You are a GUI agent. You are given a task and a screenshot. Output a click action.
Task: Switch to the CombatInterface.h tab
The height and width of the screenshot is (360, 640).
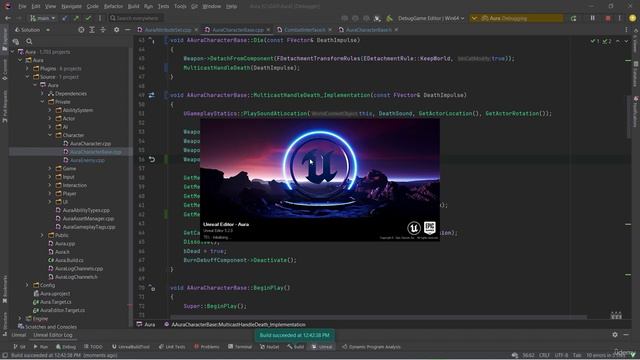(x=304, y=30)
